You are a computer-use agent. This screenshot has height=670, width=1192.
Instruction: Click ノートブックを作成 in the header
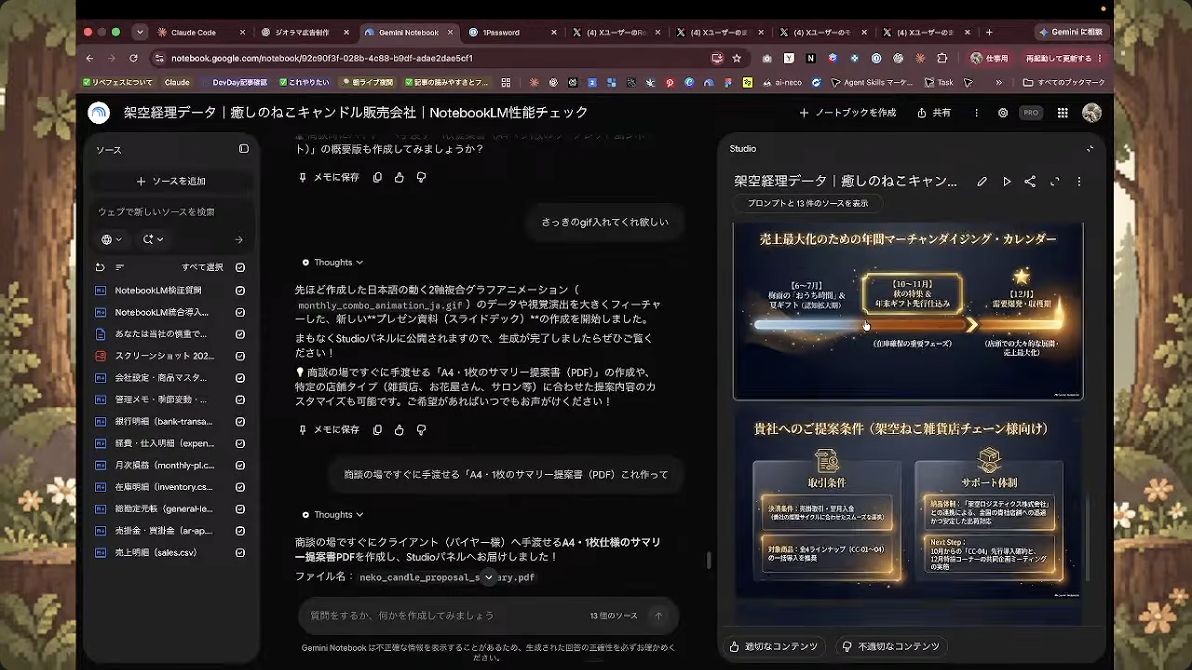[x=848, y=113]
